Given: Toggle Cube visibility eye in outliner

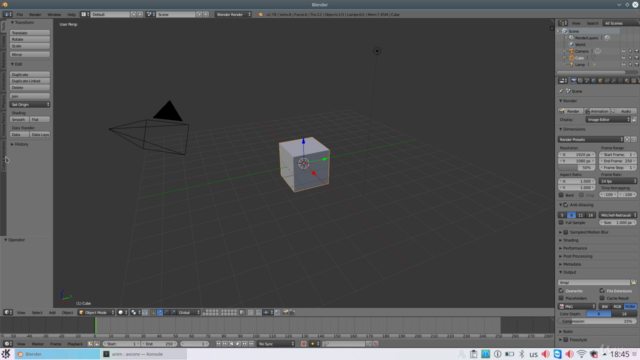Looking at the screenshot, I should (x=623, y=58).
